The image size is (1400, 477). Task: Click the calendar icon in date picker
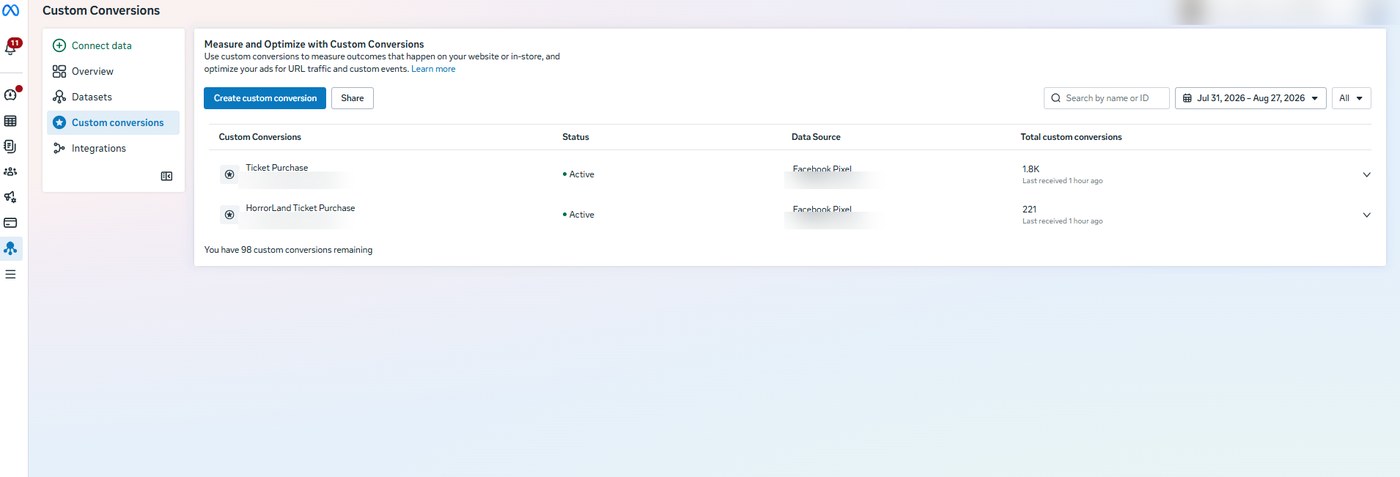tap(1187, 98)
